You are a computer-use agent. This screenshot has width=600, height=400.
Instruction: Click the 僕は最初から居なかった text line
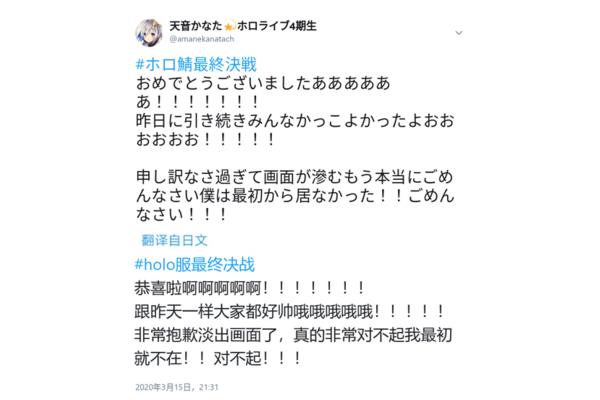coord(295,196)
